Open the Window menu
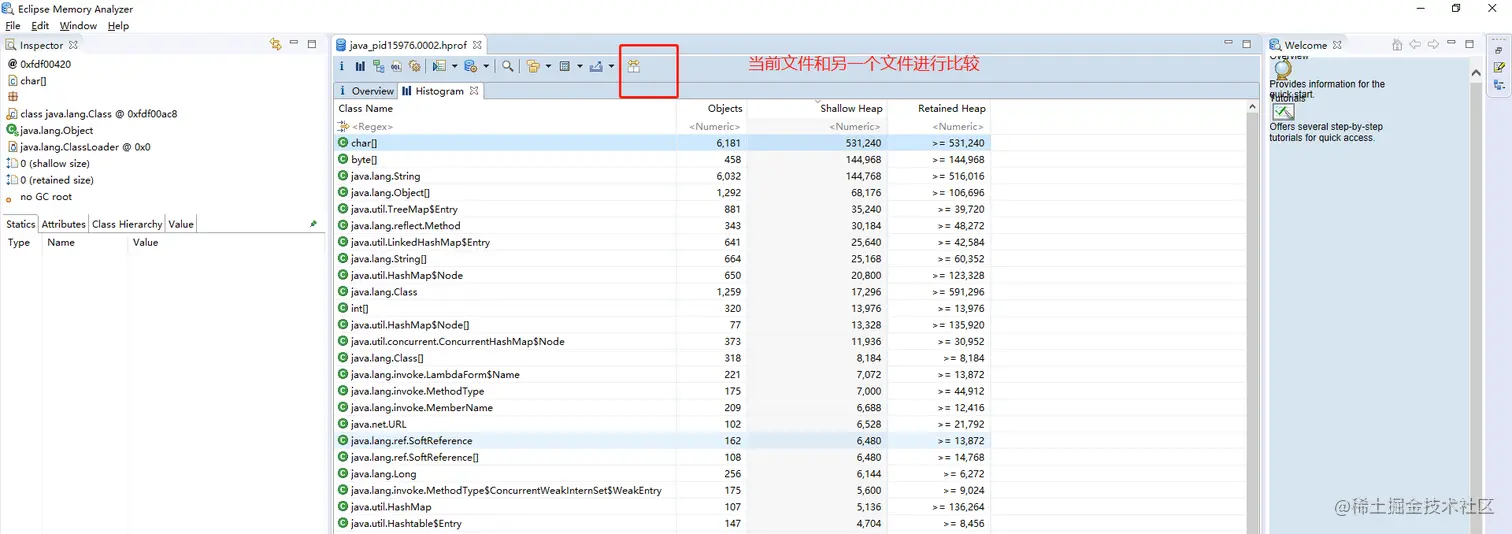Image resolution: width=1512 pixels, height=534 pixels. 78,26
